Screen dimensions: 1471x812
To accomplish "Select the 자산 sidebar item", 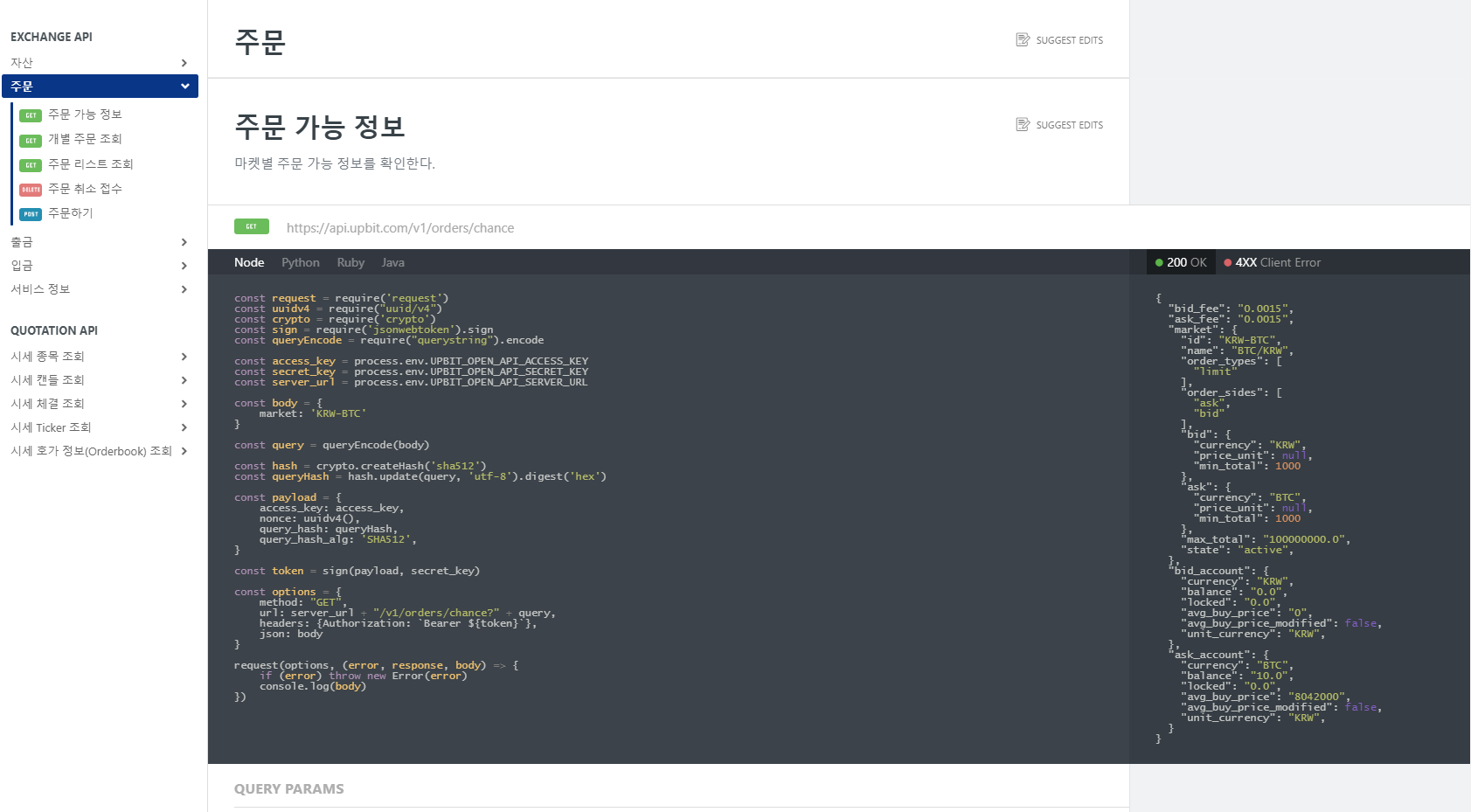I will (x=100, y=63).
